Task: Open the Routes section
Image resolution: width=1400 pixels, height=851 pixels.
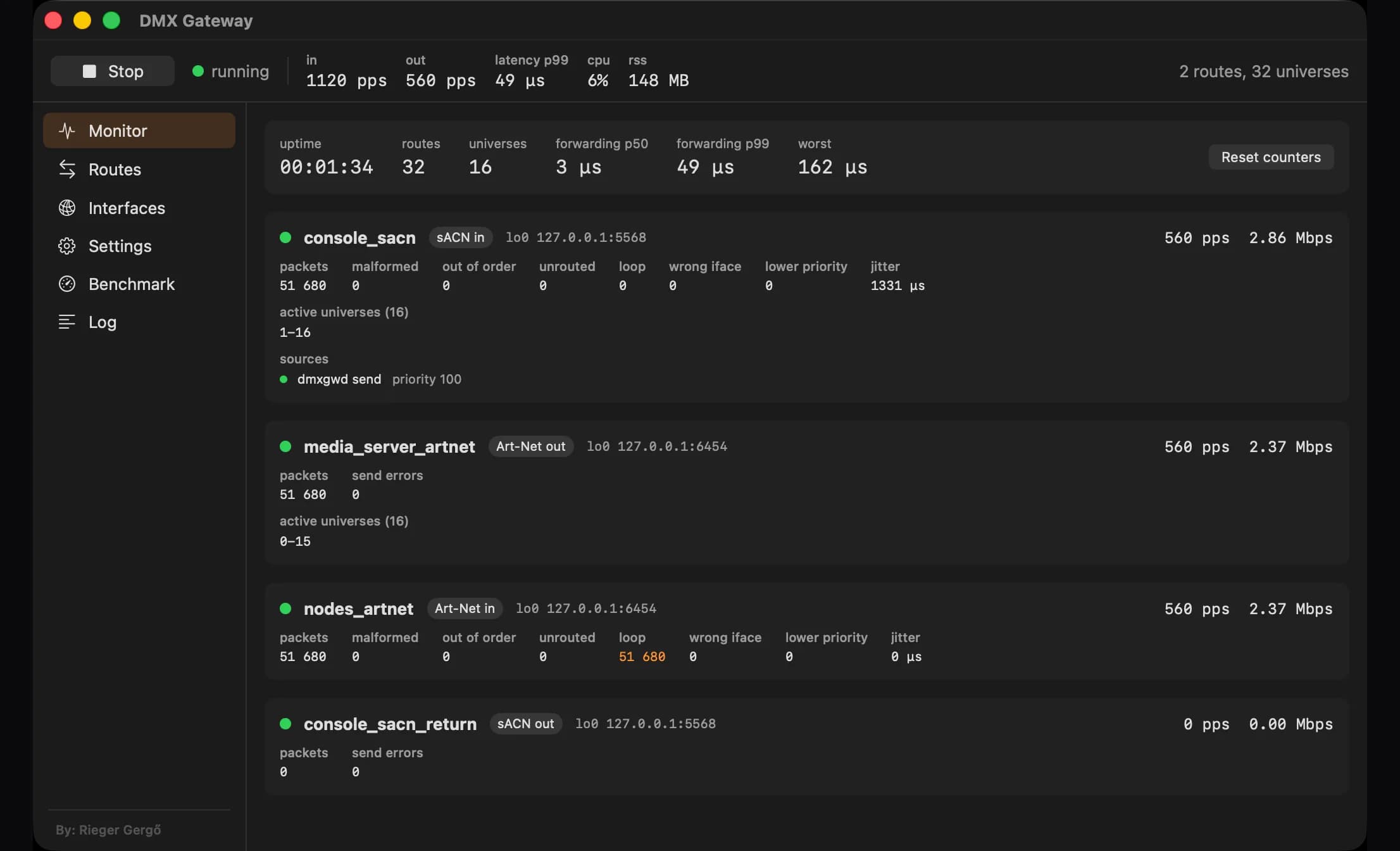Action: [139, 169]
